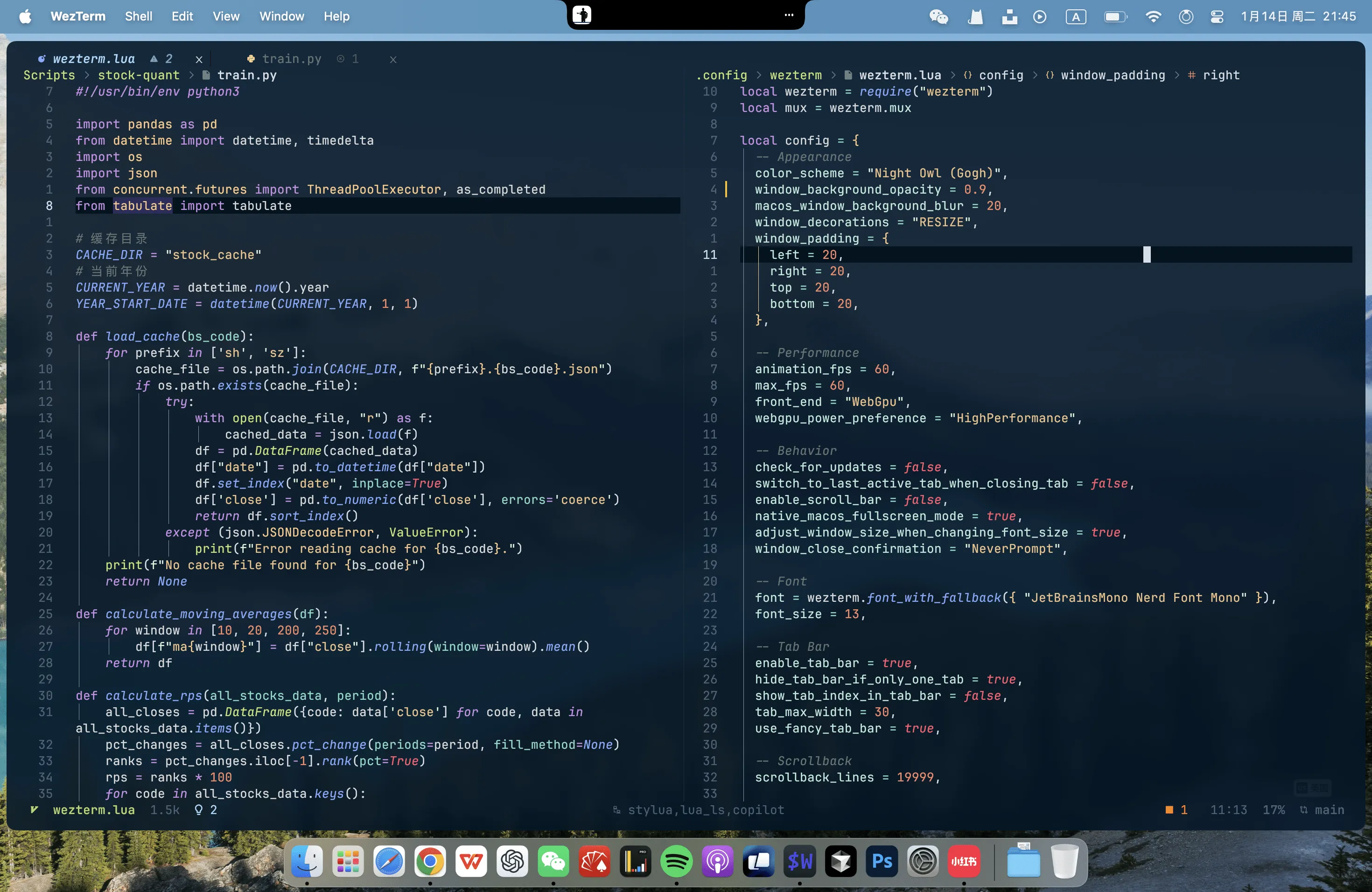This screenshot has width=1372, height=892.
Task: Click chevron after window_padding breadcrumb
Action: click(1178, 75)
